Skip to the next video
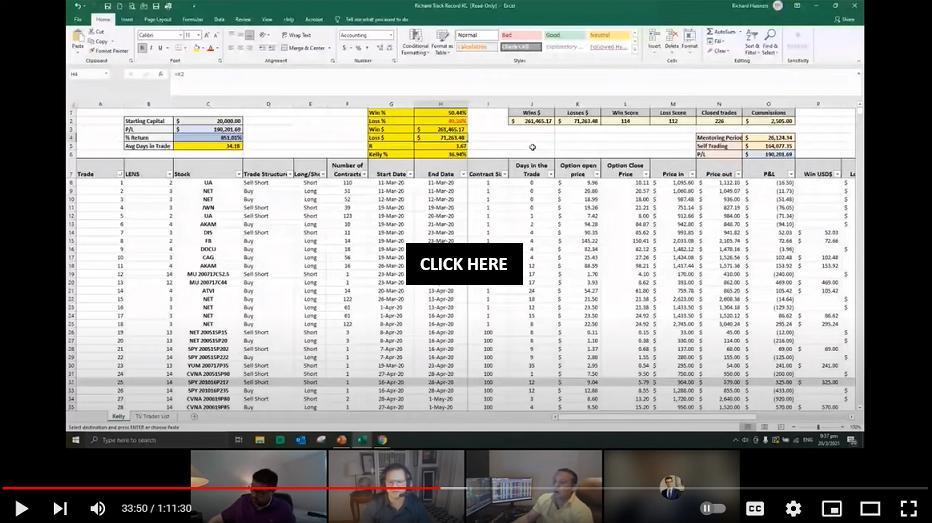Screen dimensions: 932x523 pos(60,508)
